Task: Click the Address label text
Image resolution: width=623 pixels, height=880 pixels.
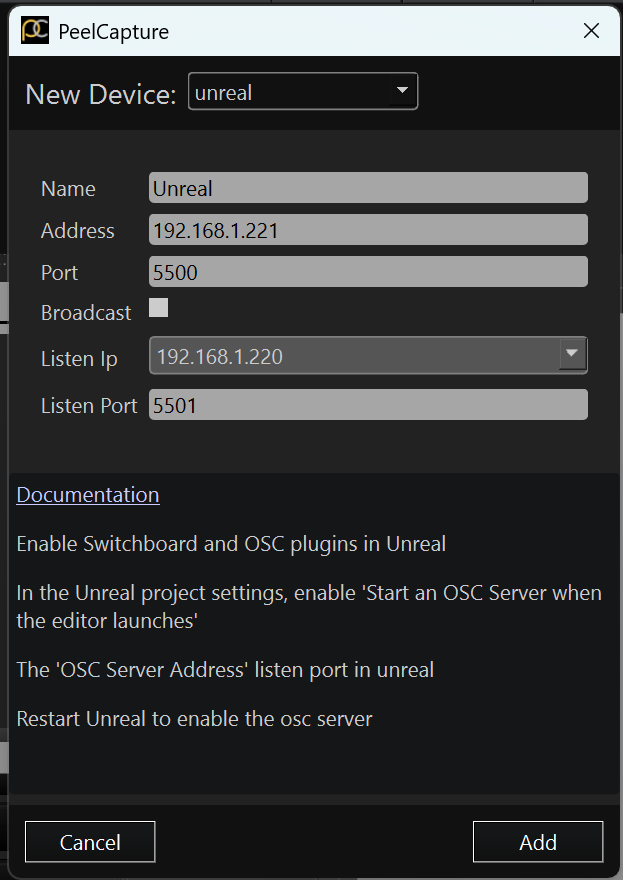Action: click(x=77, y=231)
